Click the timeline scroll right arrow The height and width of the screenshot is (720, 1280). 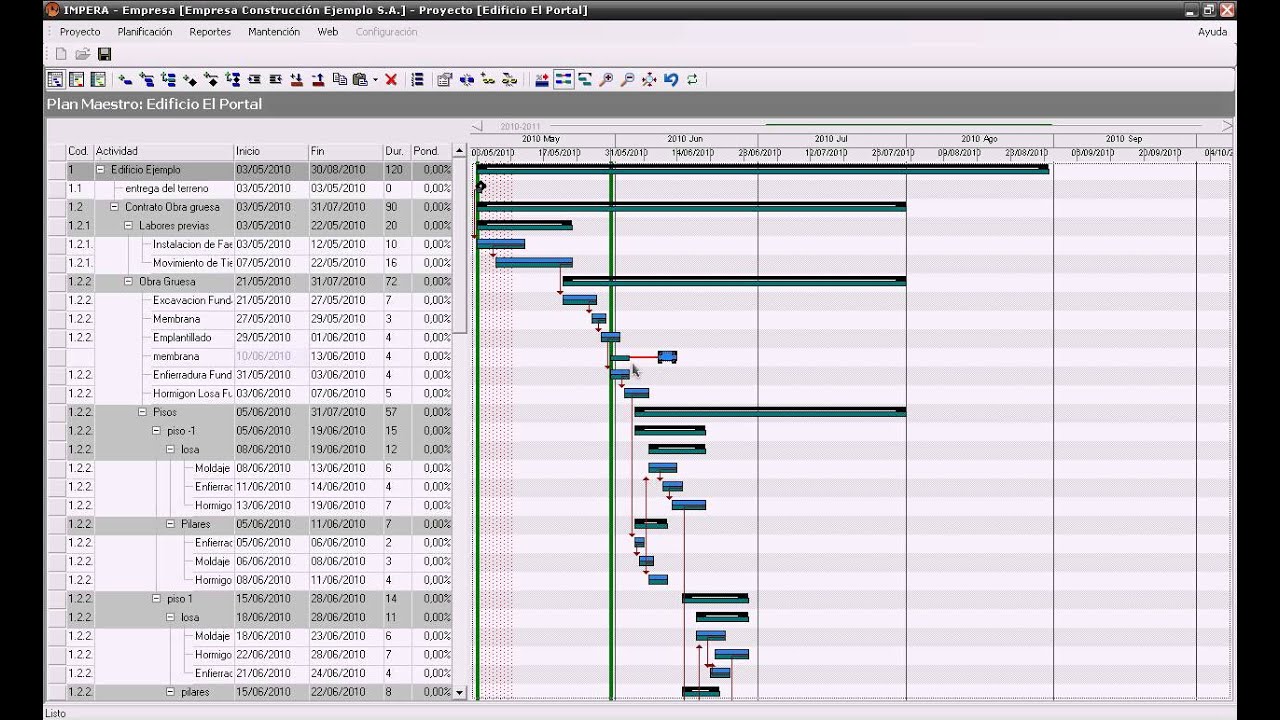click(1227, 127)
